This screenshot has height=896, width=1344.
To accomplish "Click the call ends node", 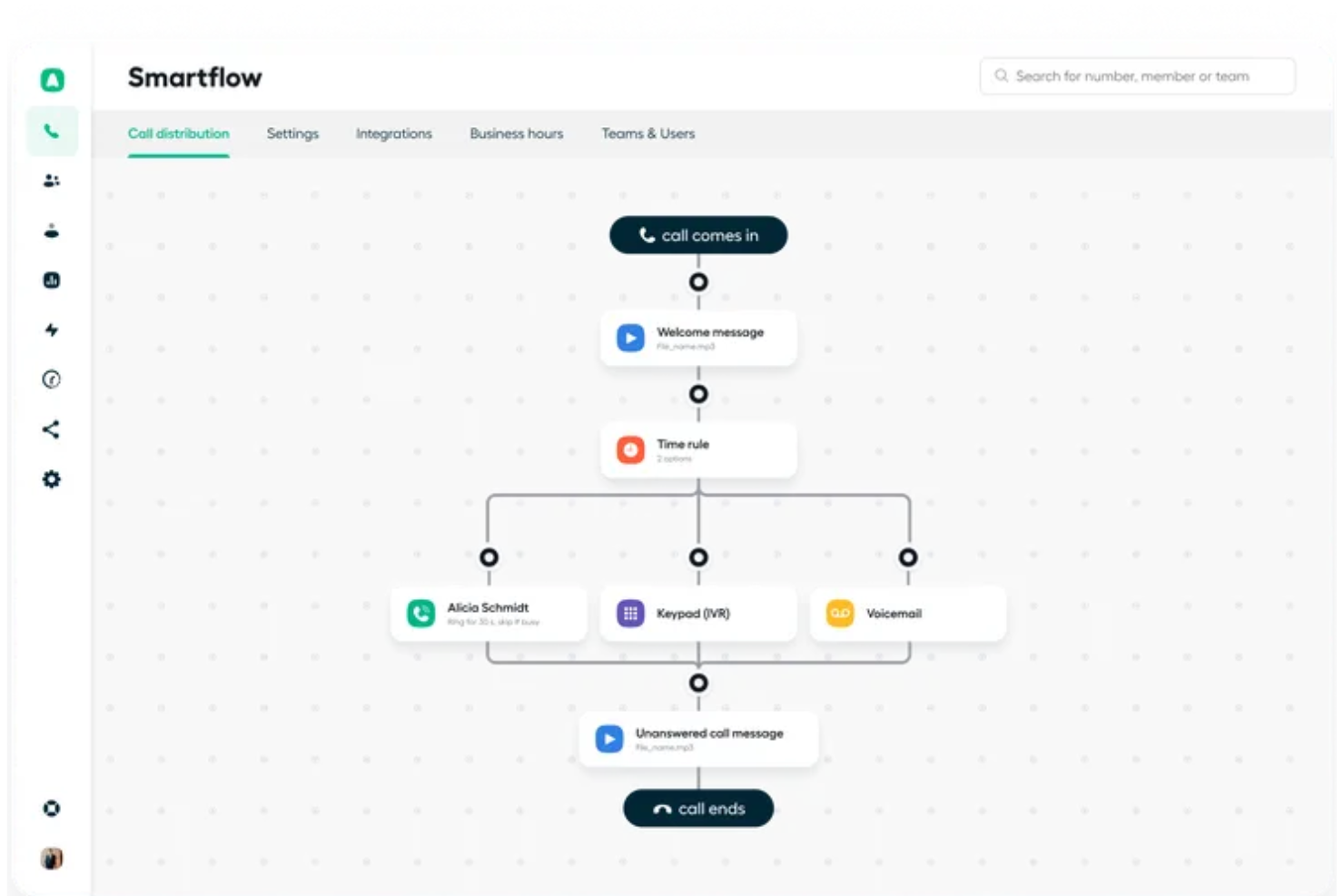I will (697, 808).
